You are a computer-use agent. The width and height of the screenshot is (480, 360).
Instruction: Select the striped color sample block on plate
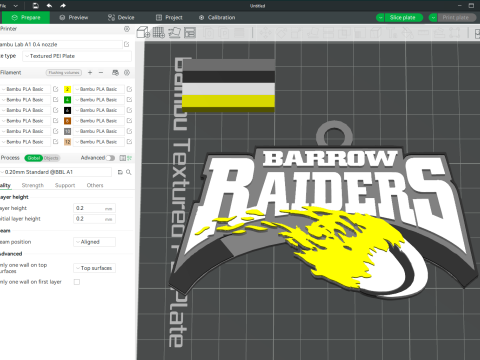(x=229, y=86)
